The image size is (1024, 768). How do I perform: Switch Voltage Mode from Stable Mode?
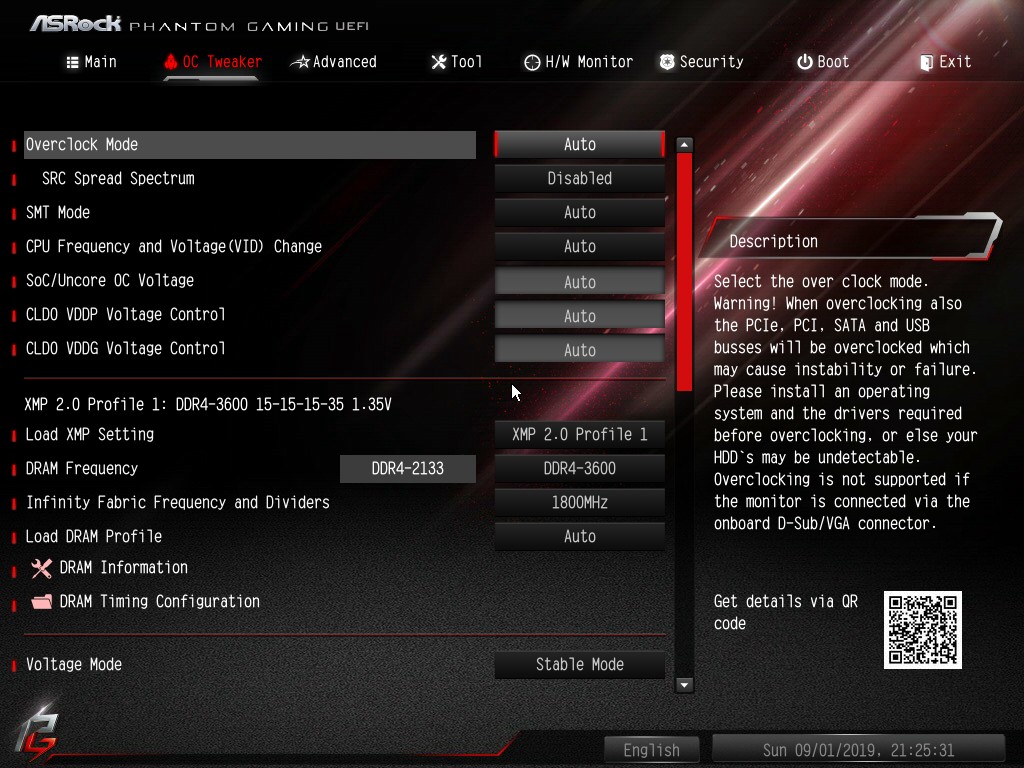tap(579, 665)
